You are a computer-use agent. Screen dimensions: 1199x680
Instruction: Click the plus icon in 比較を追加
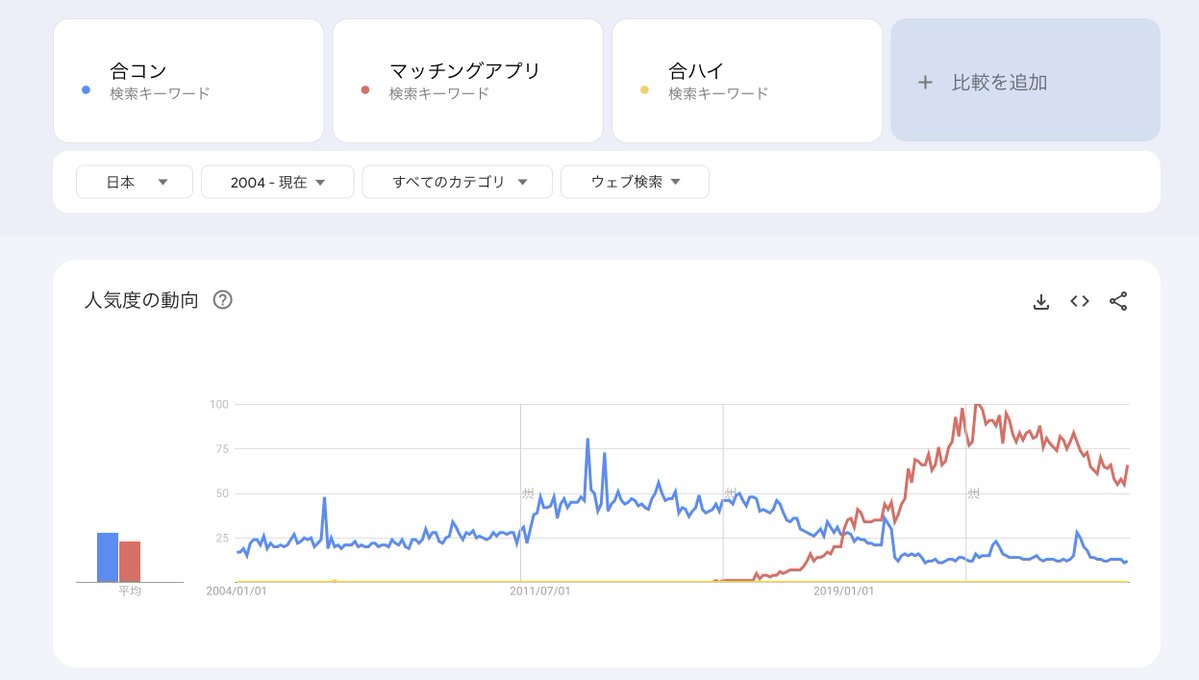[925, 82]
